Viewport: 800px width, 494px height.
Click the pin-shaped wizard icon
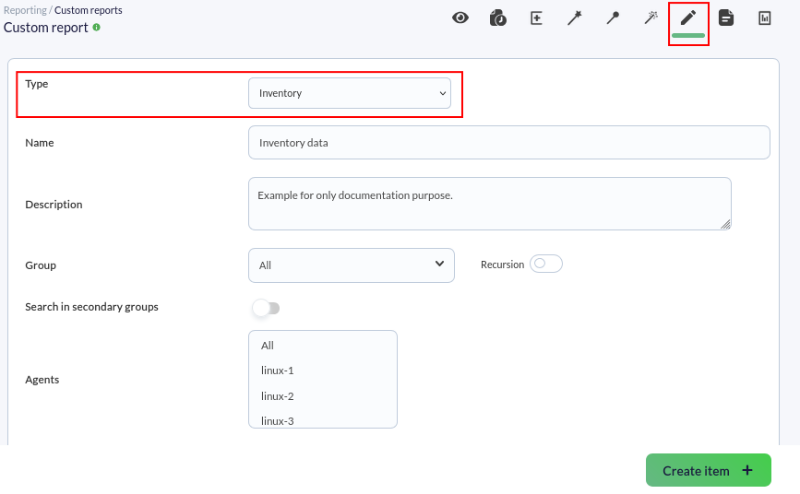(x=613, y=18)
